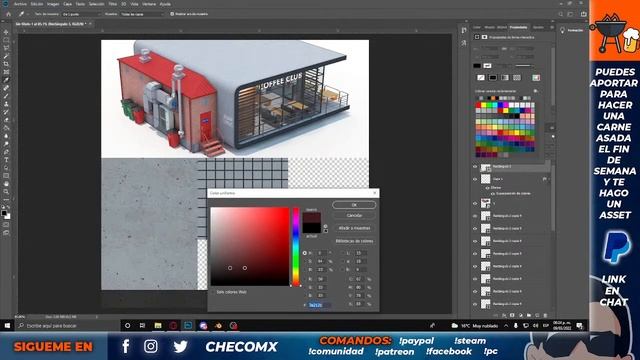Choose the solid color fill type icon
Viewport: 640px width, 360px height.
493,78
